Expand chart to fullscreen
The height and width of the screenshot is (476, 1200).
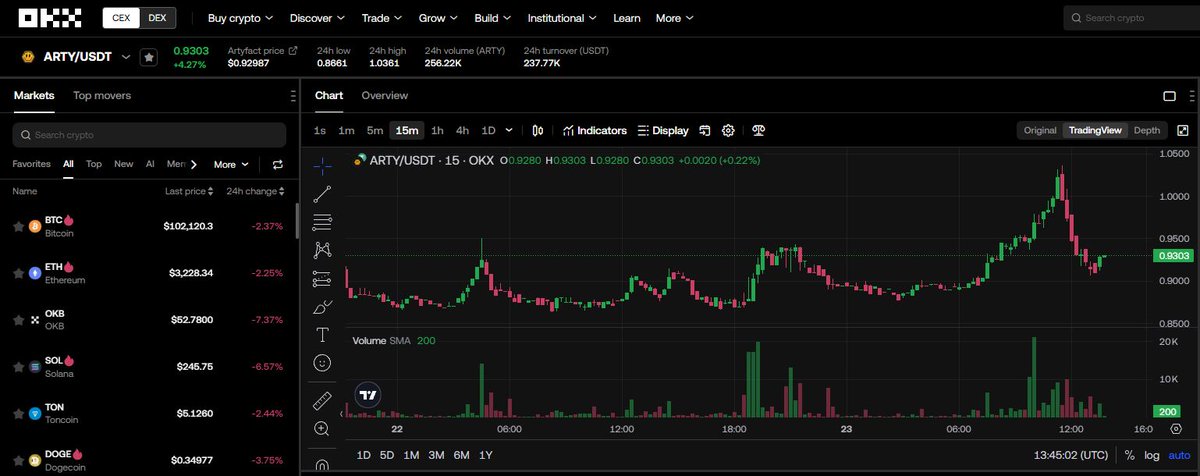[1183, 130]
